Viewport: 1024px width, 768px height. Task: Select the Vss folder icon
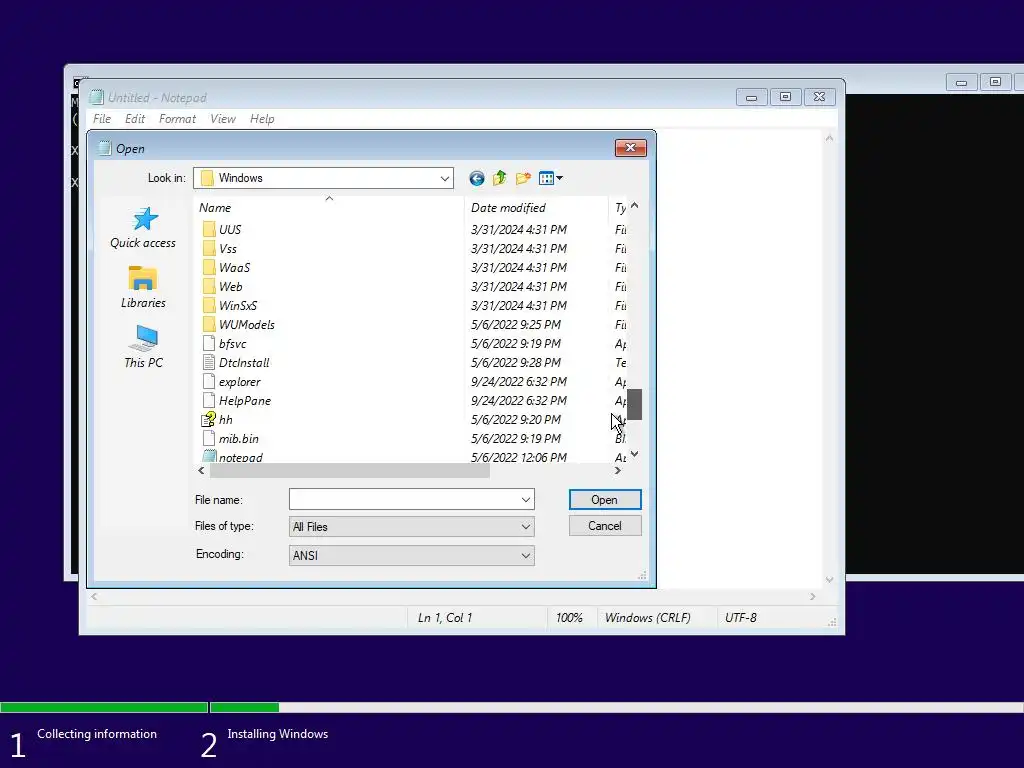pyautogui.click(x=209, y=248)
